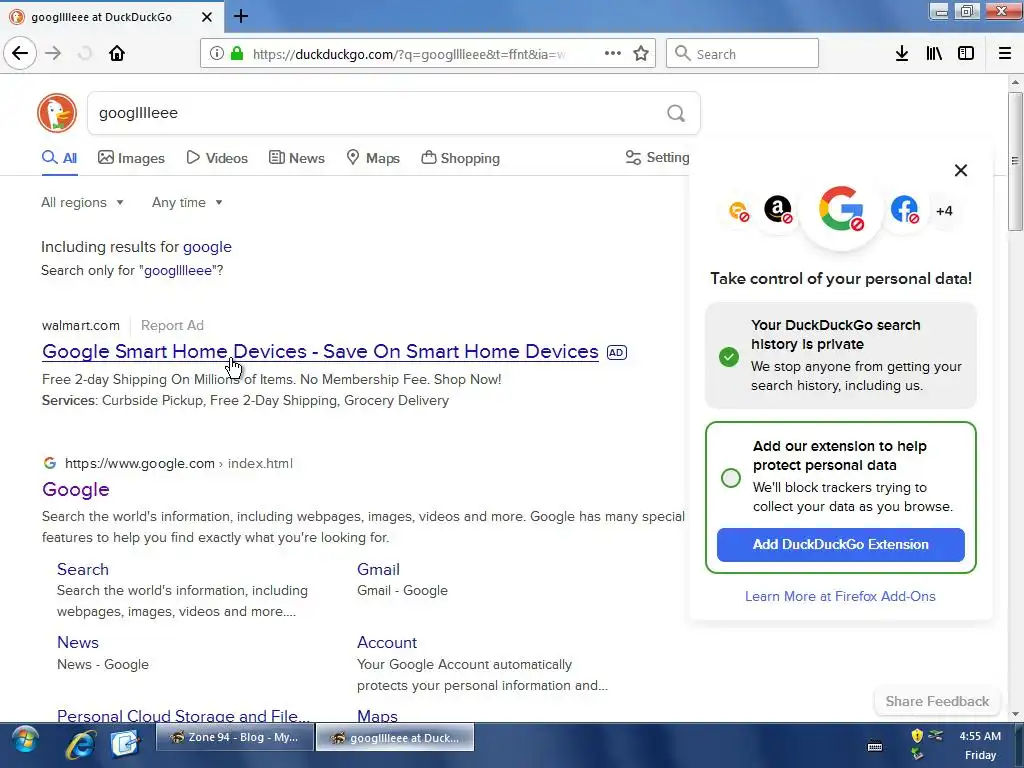This screenshot has height=768, width=1024.
Task: Switch to the News tab
Action: pos(296,158)
